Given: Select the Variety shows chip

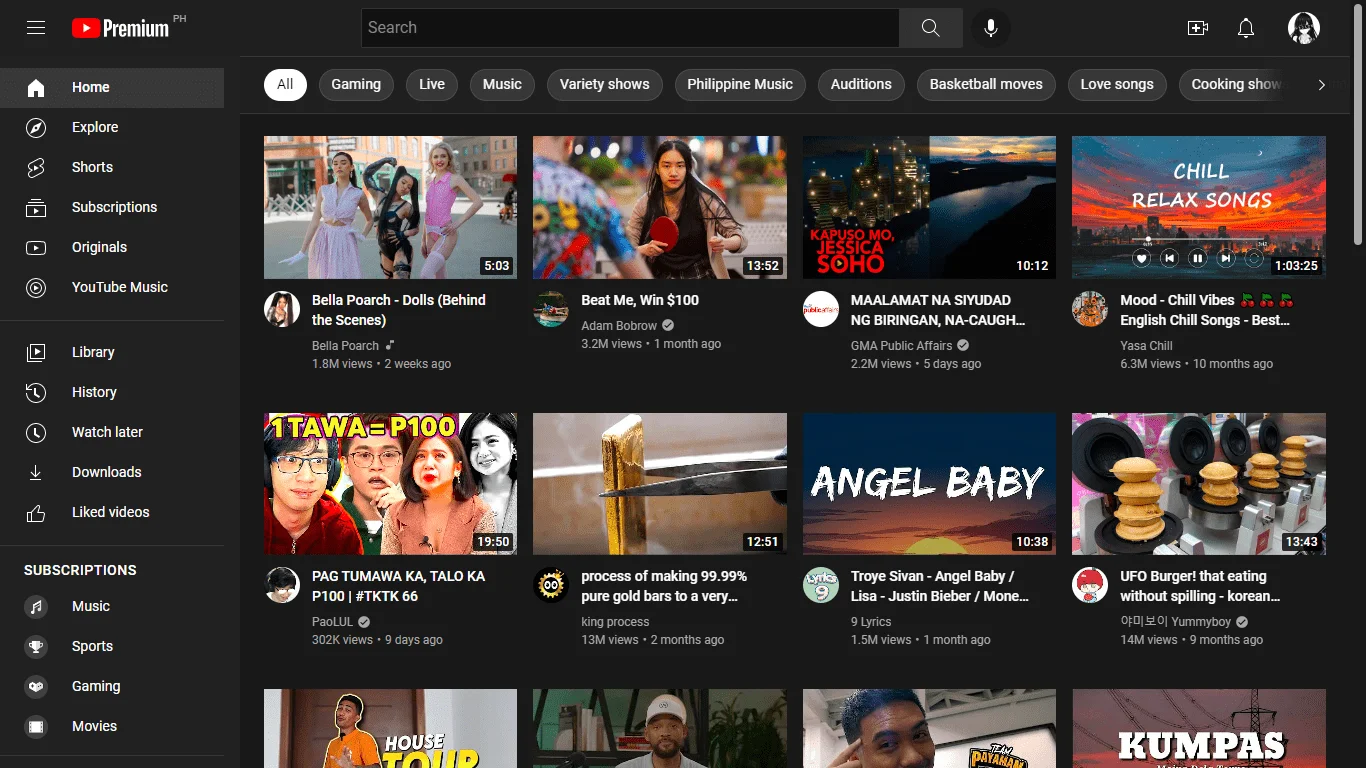Looking at the screenshot, I should tap(605, 84).
